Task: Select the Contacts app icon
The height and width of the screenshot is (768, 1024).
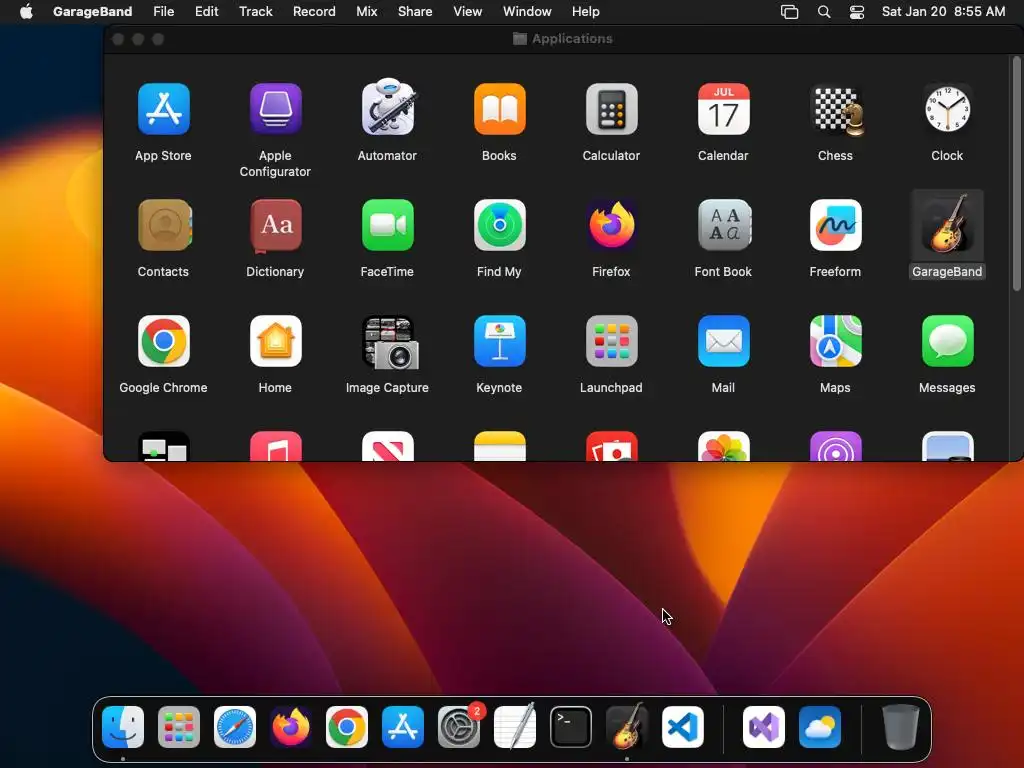Action: [165, 225]
